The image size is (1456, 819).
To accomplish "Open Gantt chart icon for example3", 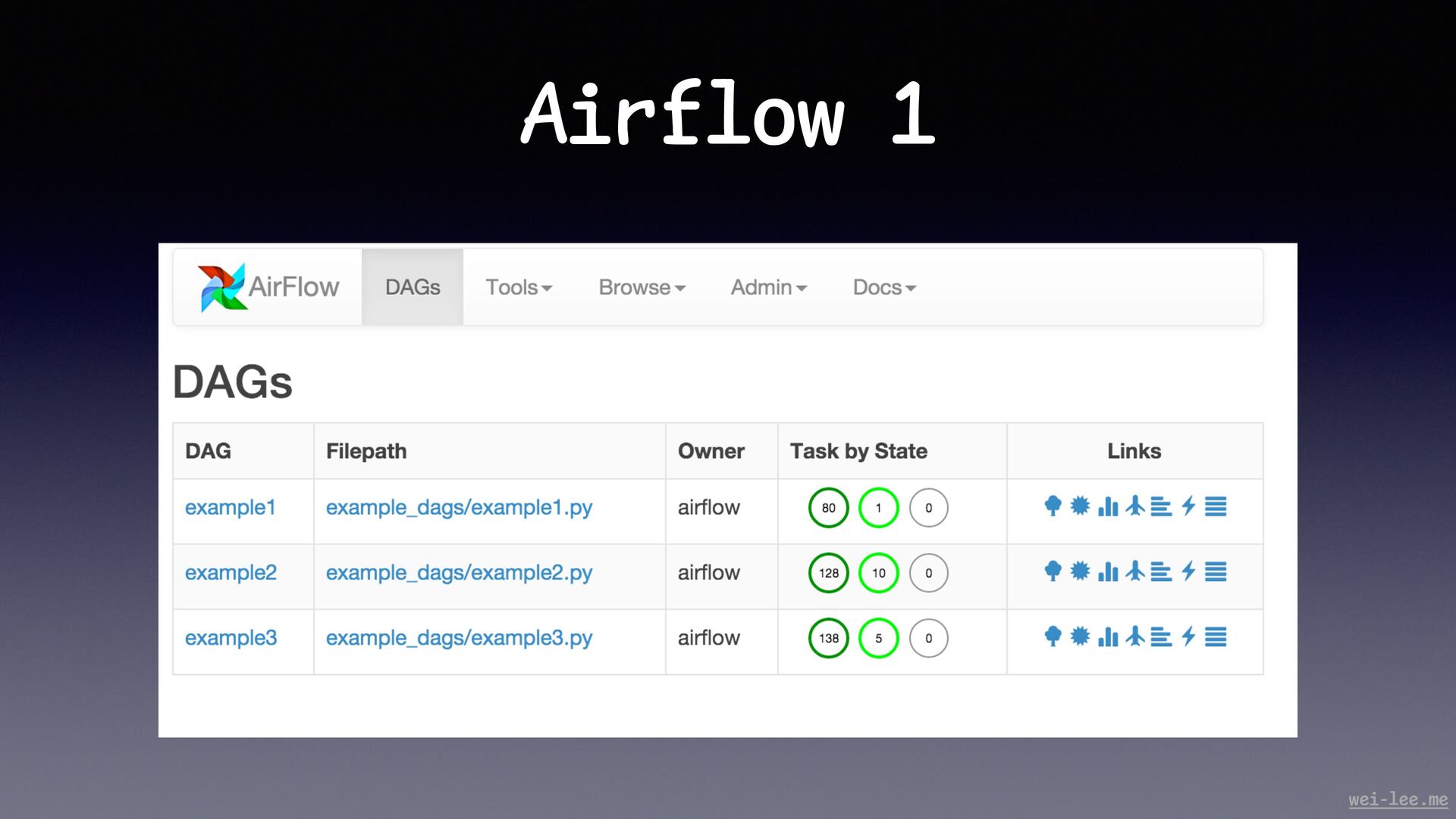I will (1161, 637).
